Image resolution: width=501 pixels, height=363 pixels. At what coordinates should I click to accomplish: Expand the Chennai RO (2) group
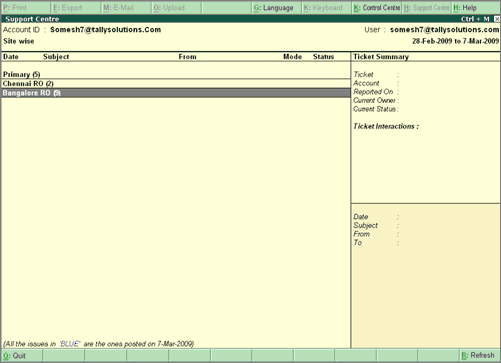click(176, 84)
